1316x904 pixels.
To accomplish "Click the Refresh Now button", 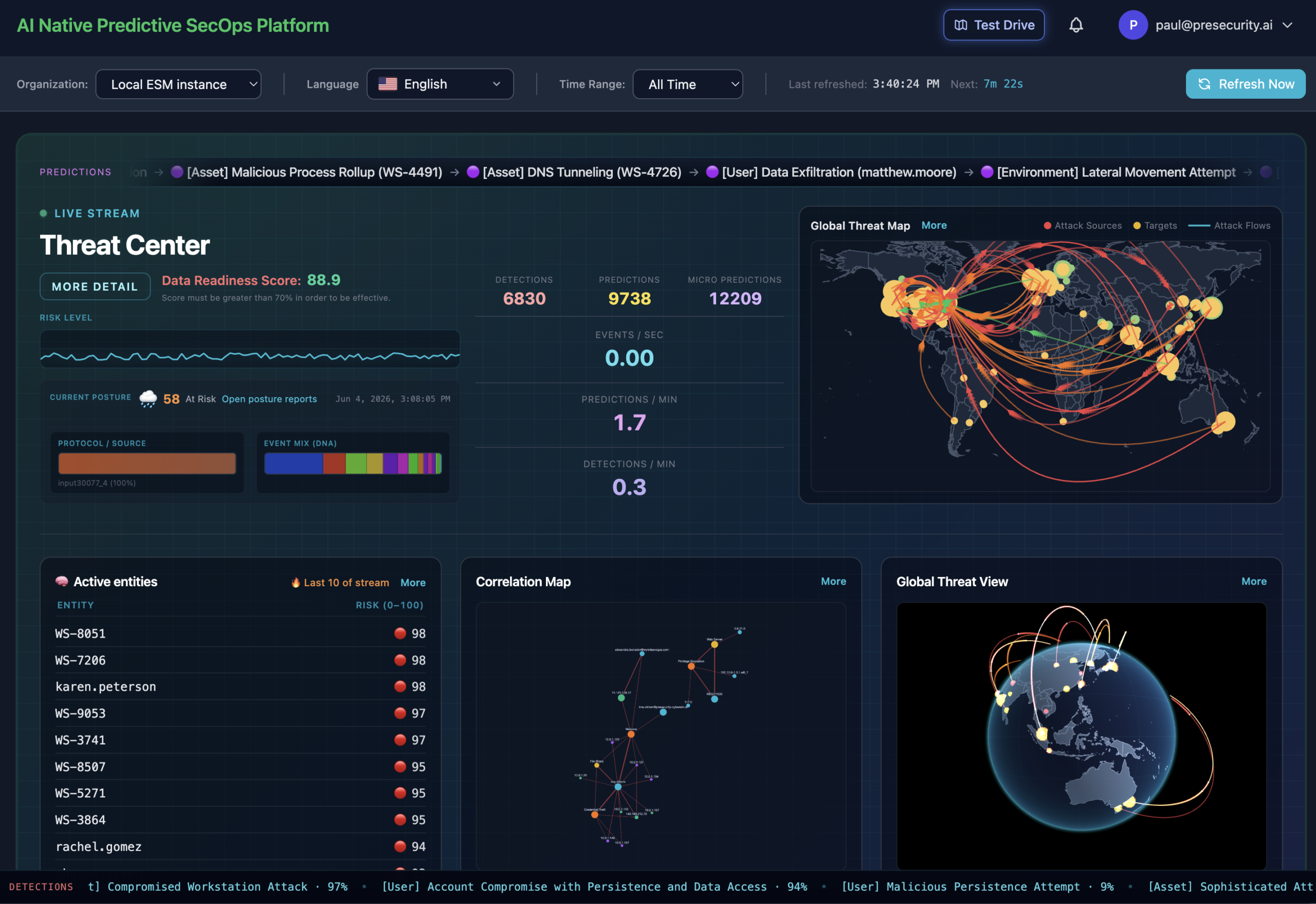I will [x=1245, y=84].
